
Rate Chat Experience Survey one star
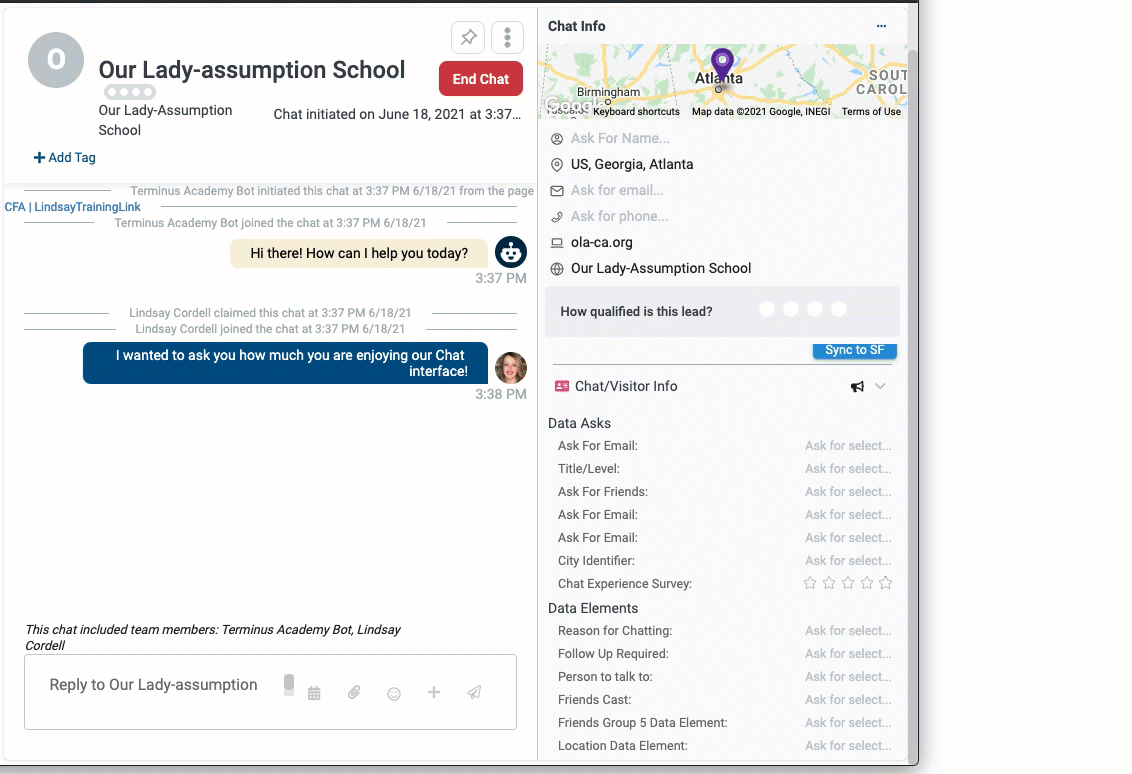tap(810, 583)
